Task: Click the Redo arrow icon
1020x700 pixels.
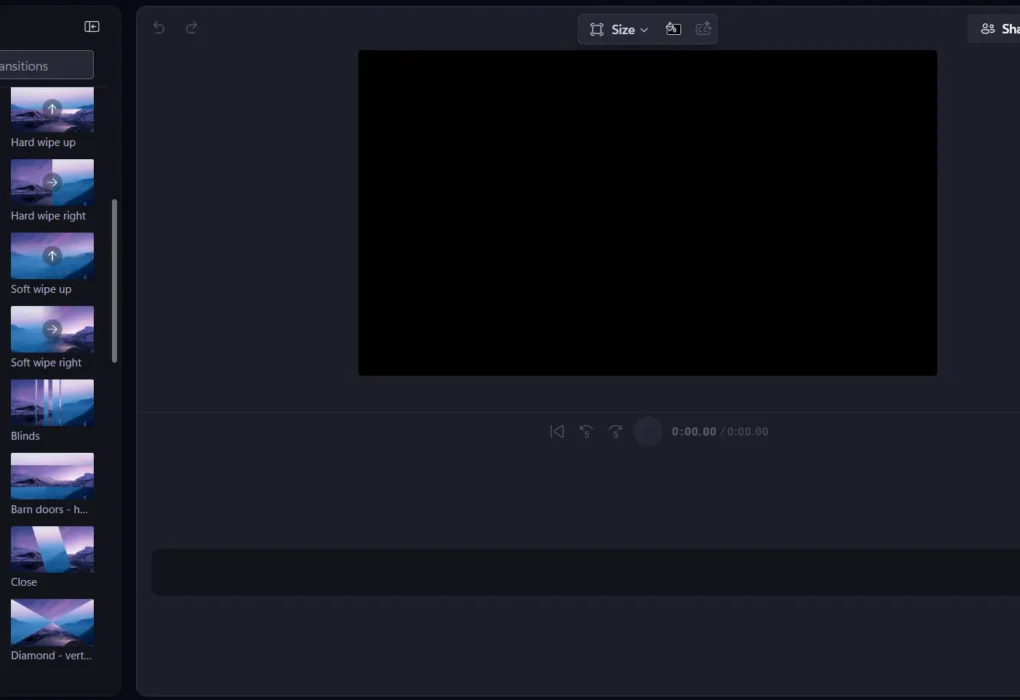Action: [191, 28]
